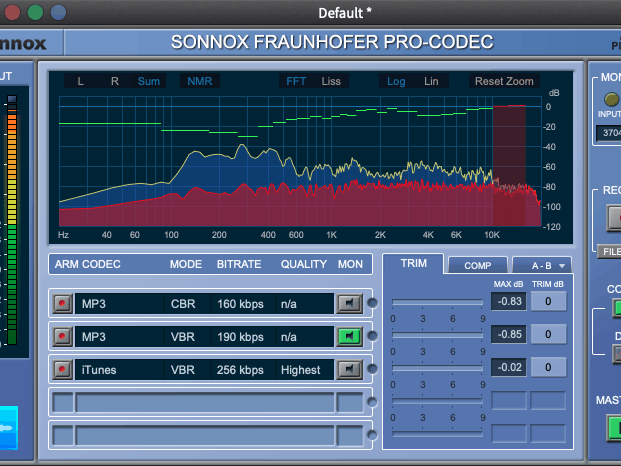
Task: Click Max dB readout -0.83
Action: tap(509, 301)
